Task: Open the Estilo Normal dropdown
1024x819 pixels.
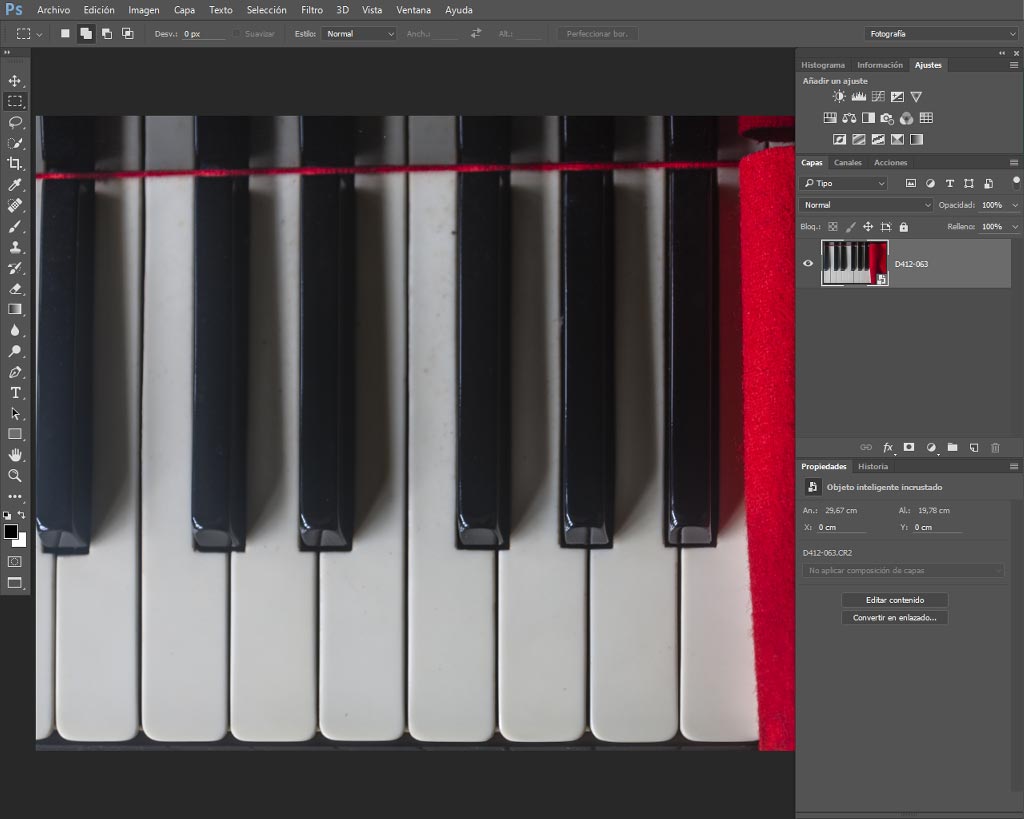Action: point(359,34)
